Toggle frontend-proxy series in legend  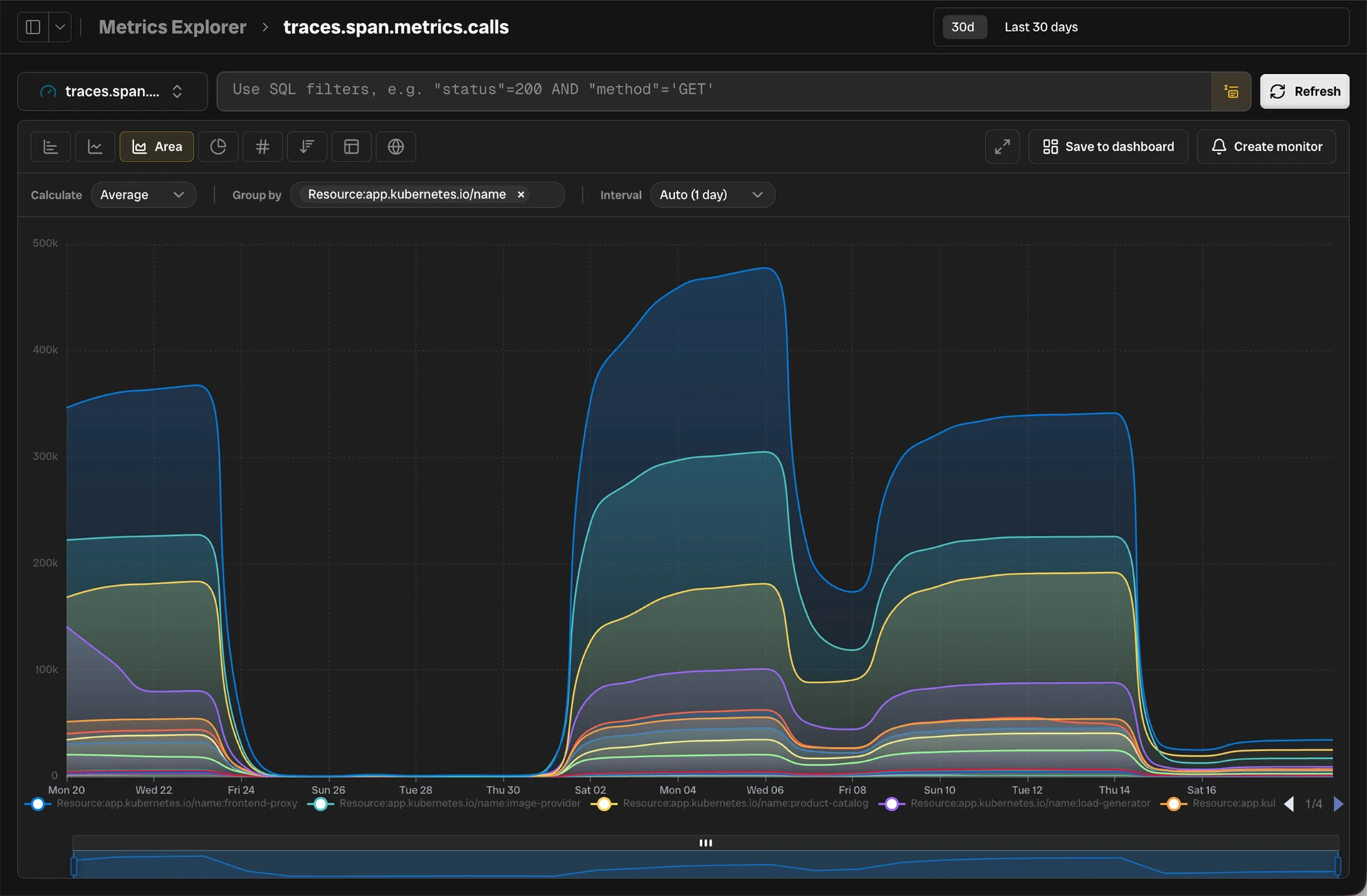161,803
